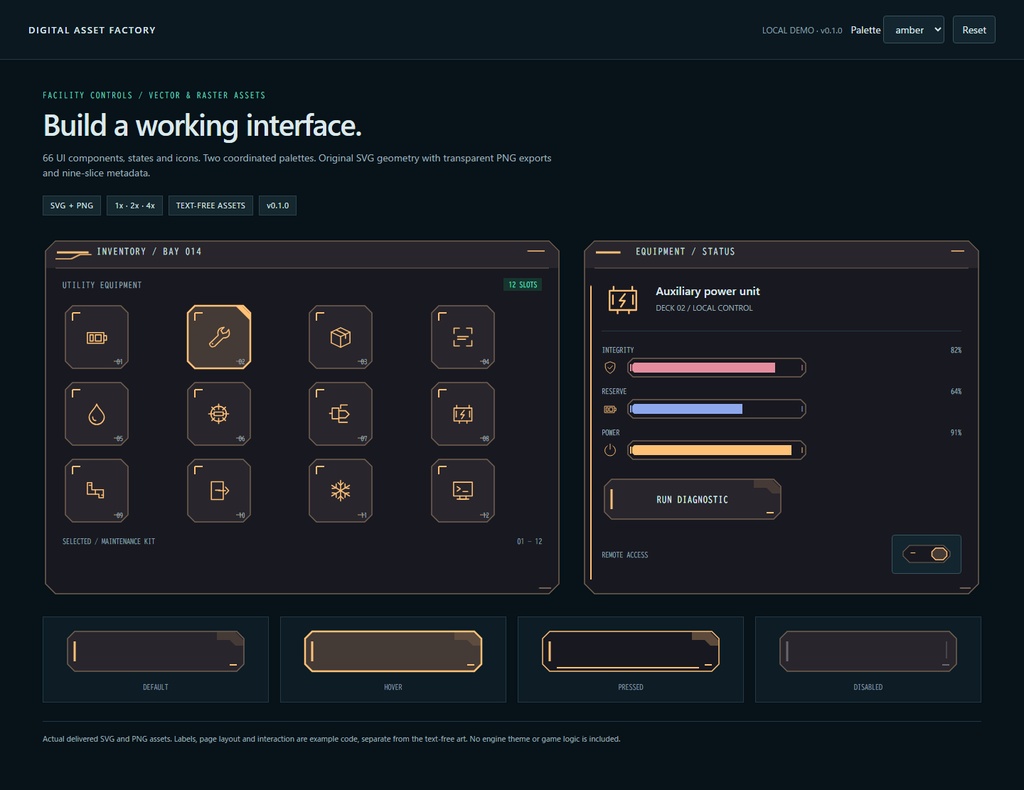Select the terminal monitor slot 12

coord(463,491)
